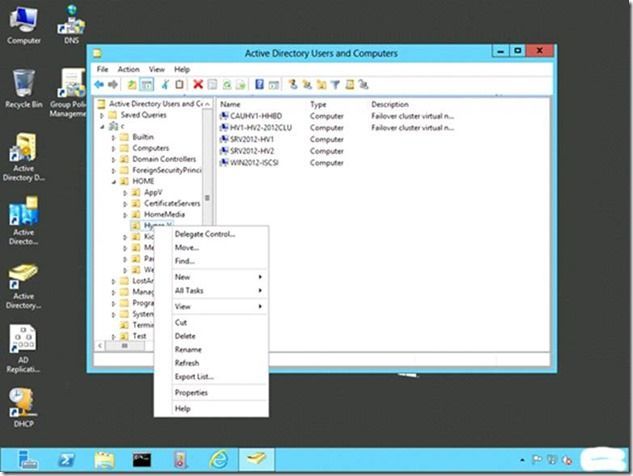Expand the Computers folder node
This screenshot has height=476, width=633.
click(113, 149)
